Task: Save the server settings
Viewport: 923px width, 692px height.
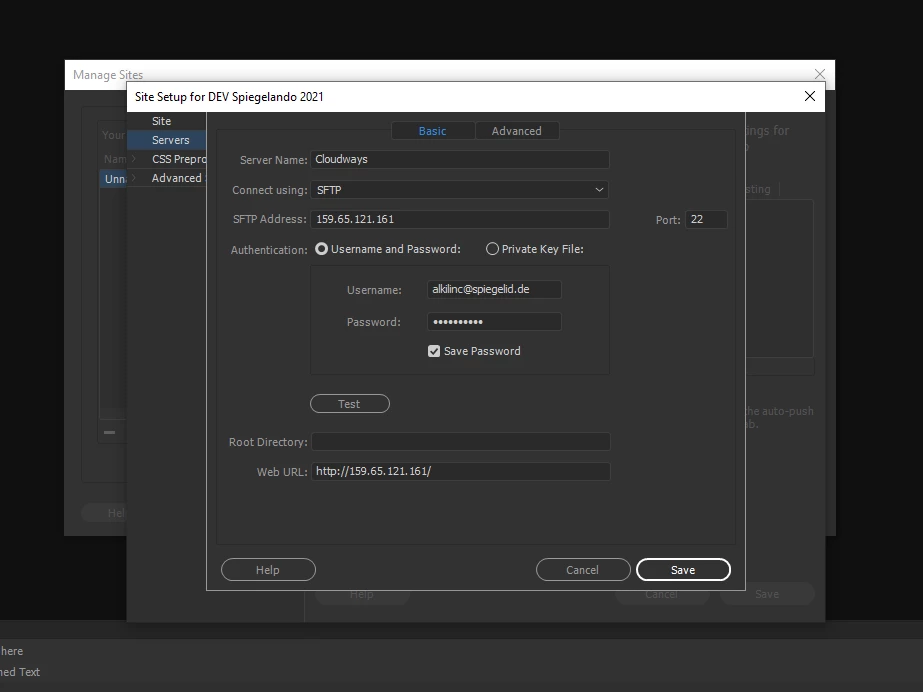Action: 683,570
